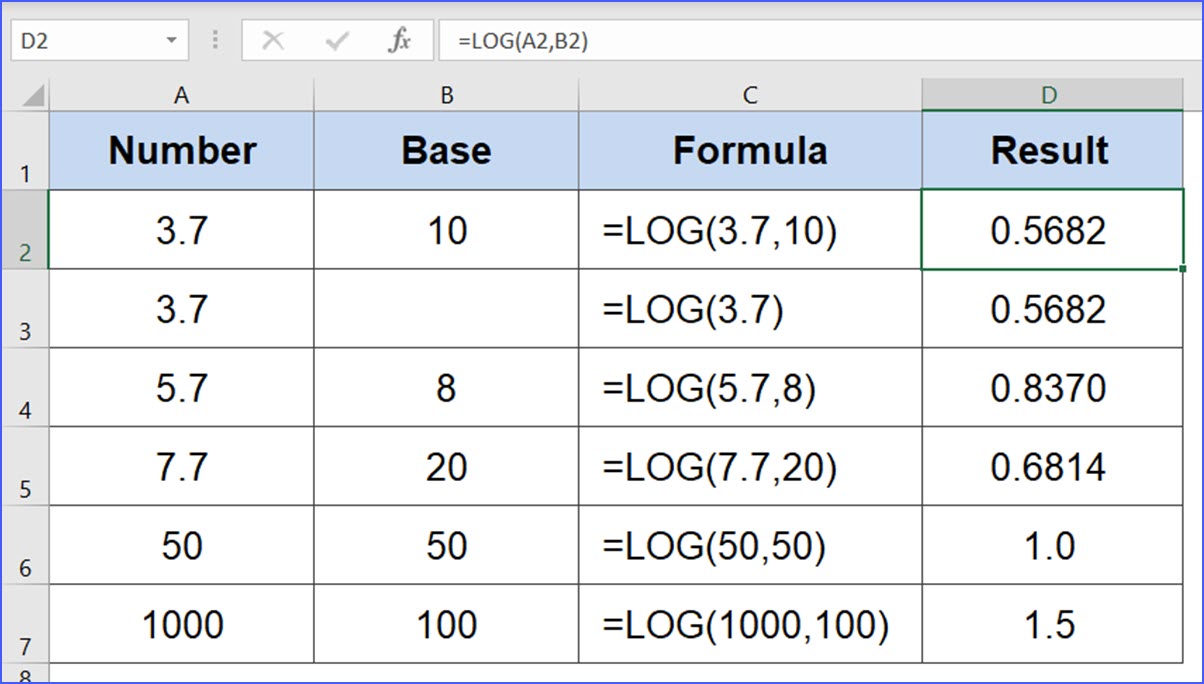
Task: Click cell with value 1000
Action: point(182,625)
